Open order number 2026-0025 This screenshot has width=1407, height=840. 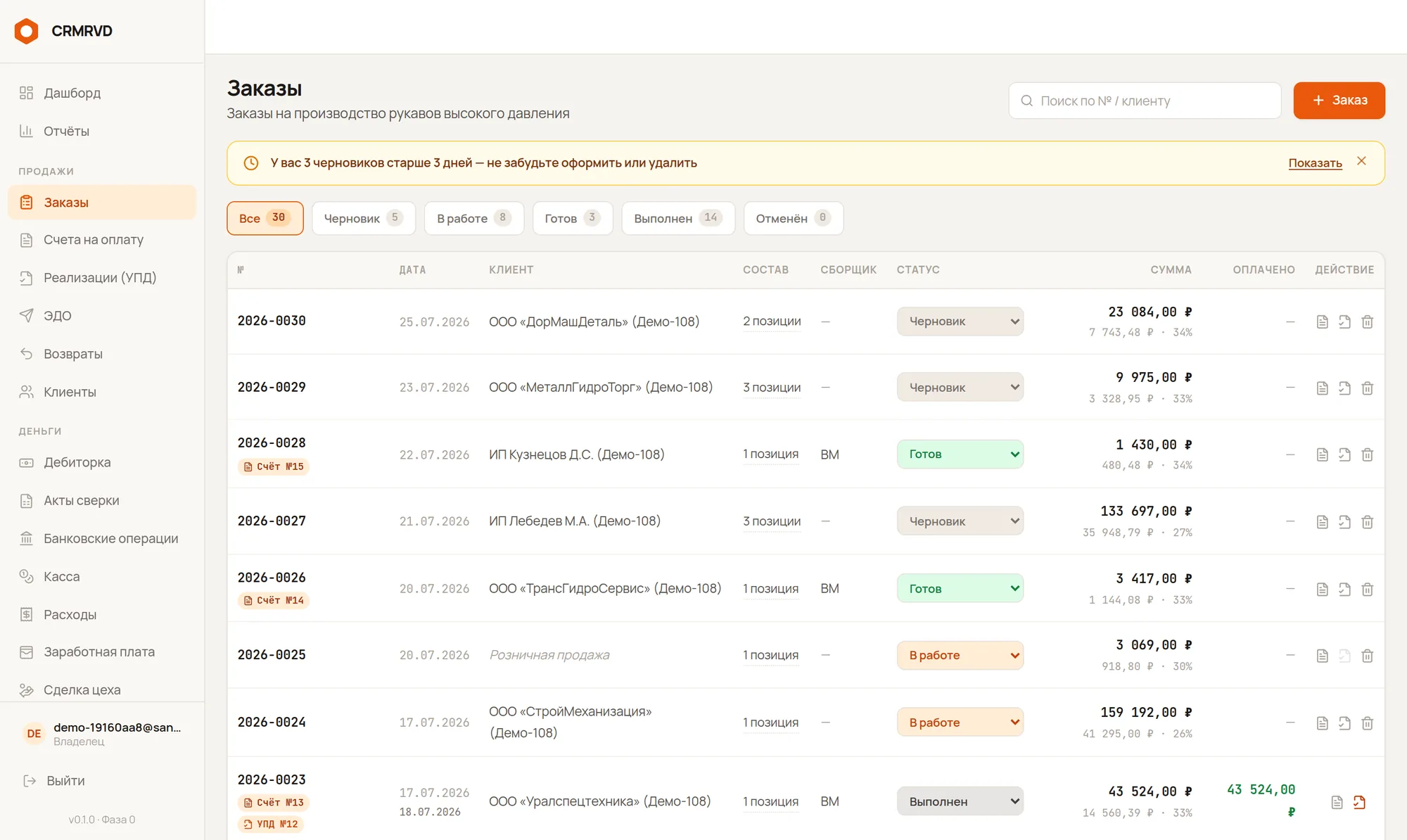click(272, 655)
